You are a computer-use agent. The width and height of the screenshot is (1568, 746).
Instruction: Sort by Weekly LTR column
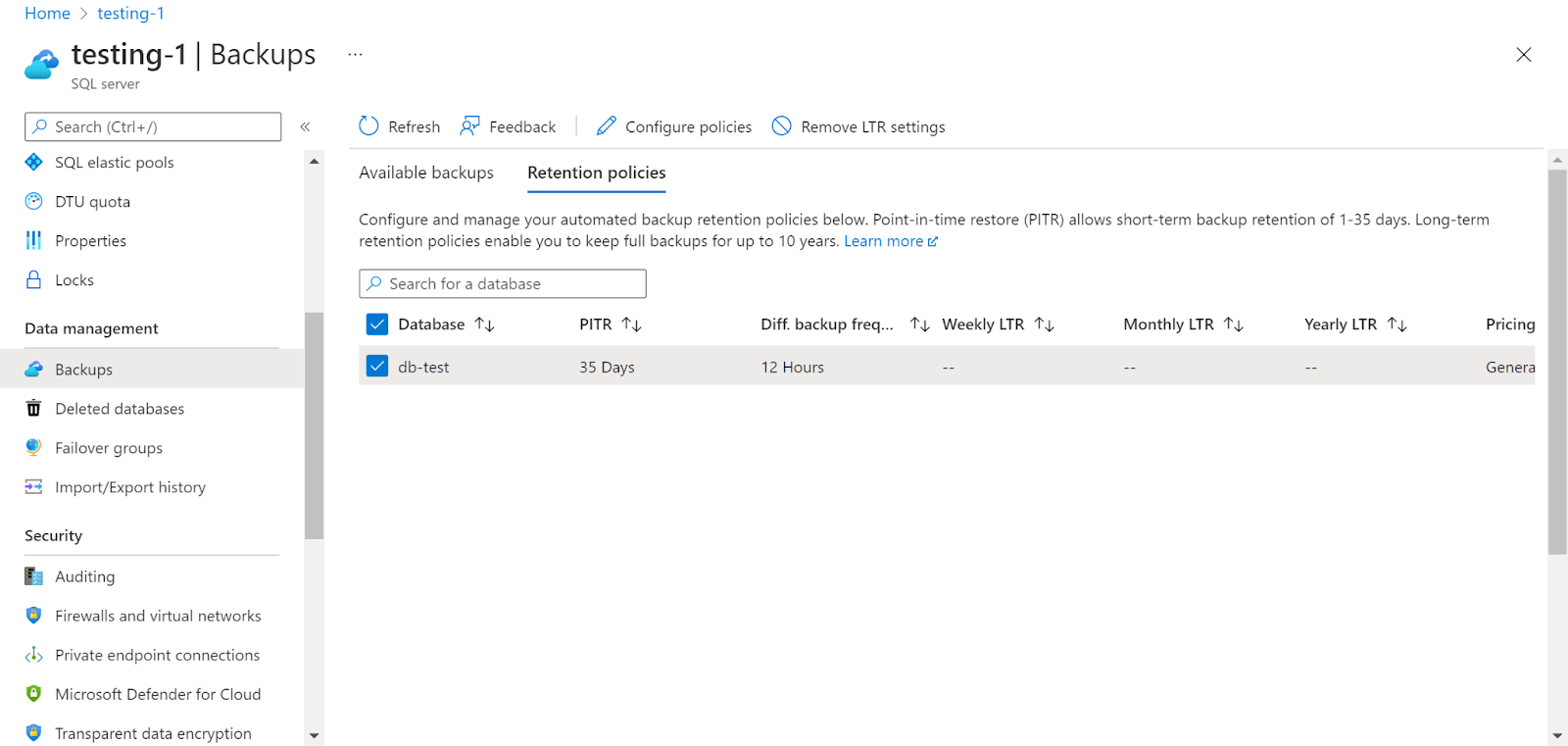(1044, 324)
